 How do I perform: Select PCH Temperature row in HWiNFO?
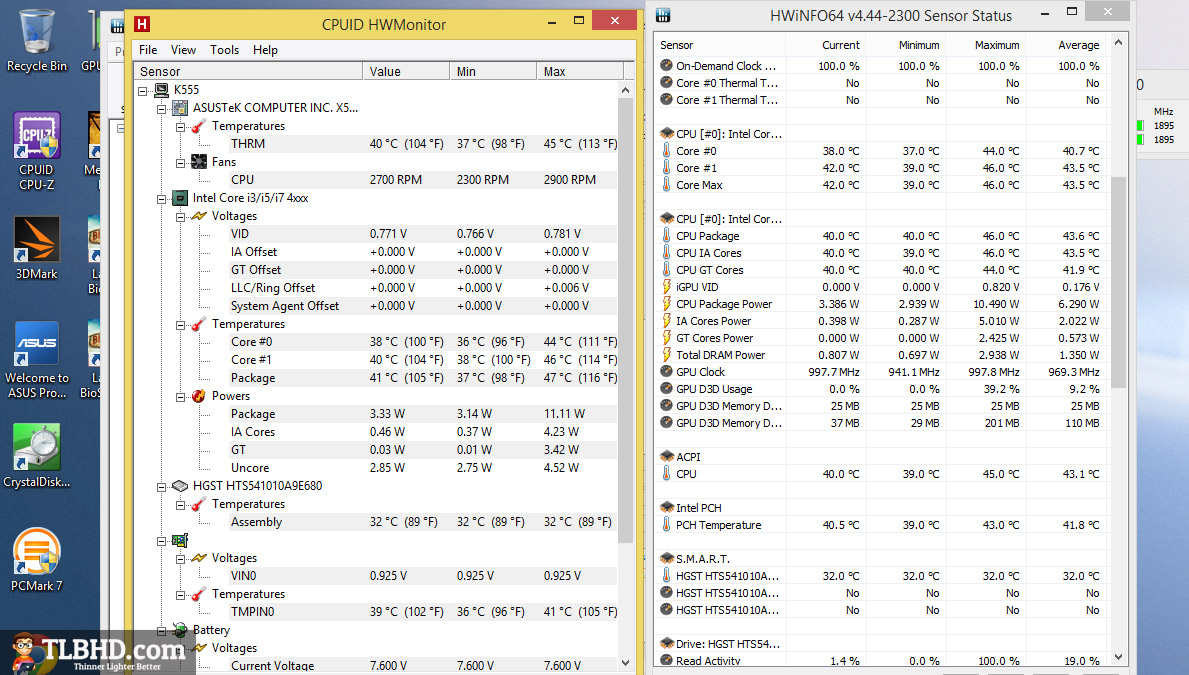coord(880,525)
